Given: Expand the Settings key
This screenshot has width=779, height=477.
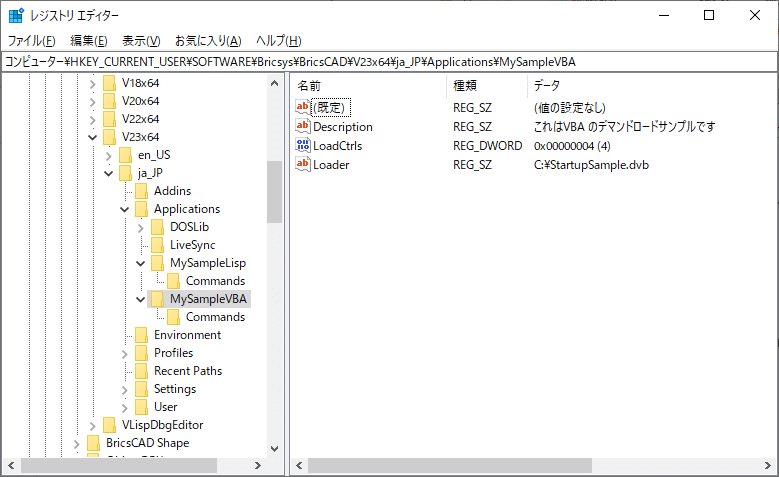Looking at the screenshot, I should [124, 390].
